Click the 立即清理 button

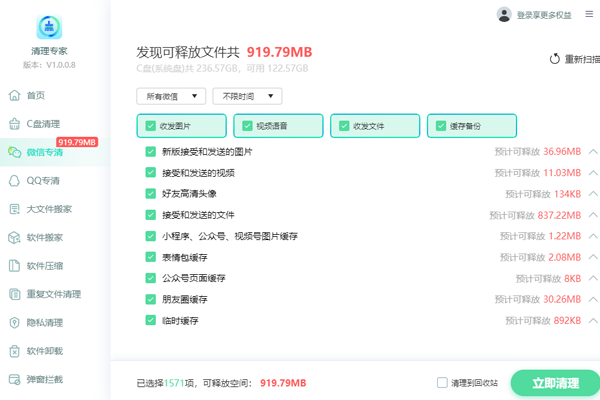click(x=555, y=383)
